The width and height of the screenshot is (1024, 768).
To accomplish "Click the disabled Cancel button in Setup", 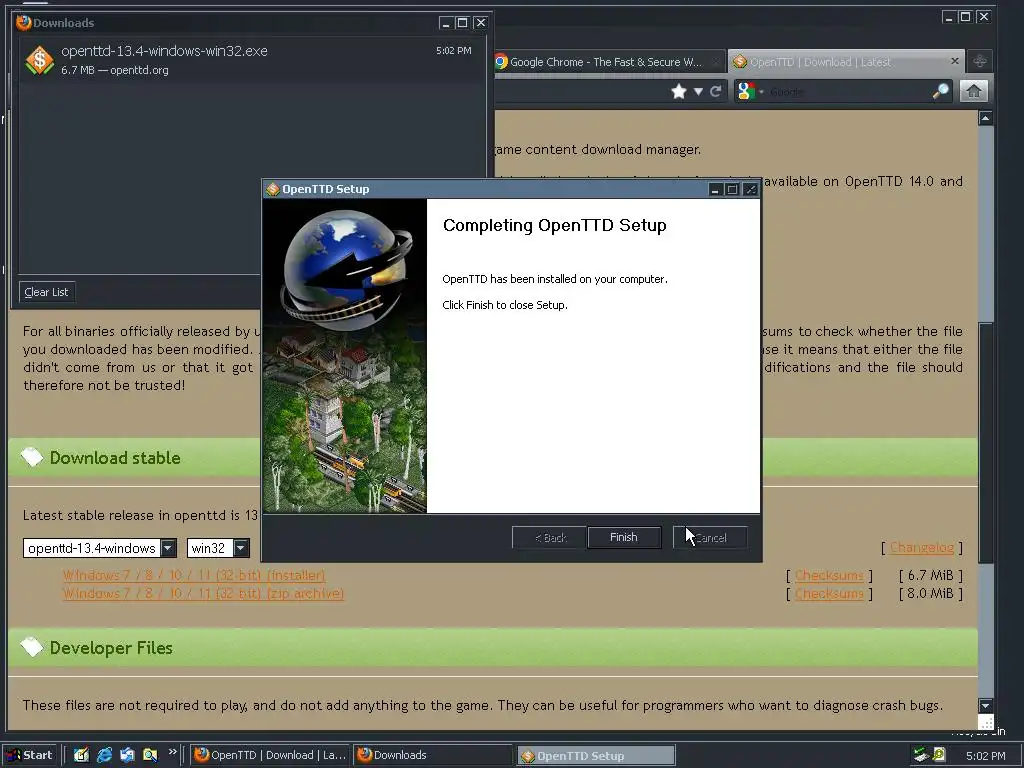I will click(x=710, y=537).
